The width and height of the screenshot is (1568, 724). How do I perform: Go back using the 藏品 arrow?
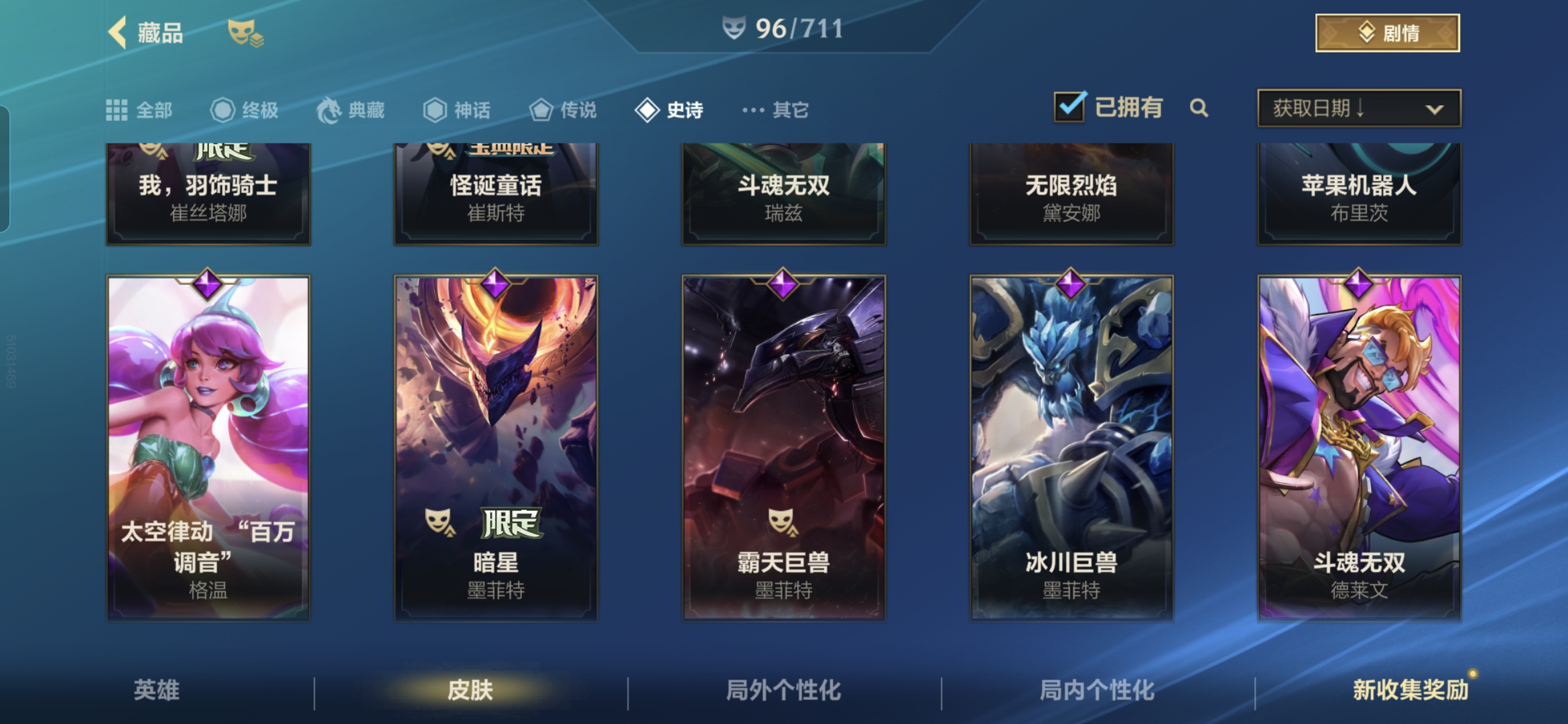pos(145,32)
